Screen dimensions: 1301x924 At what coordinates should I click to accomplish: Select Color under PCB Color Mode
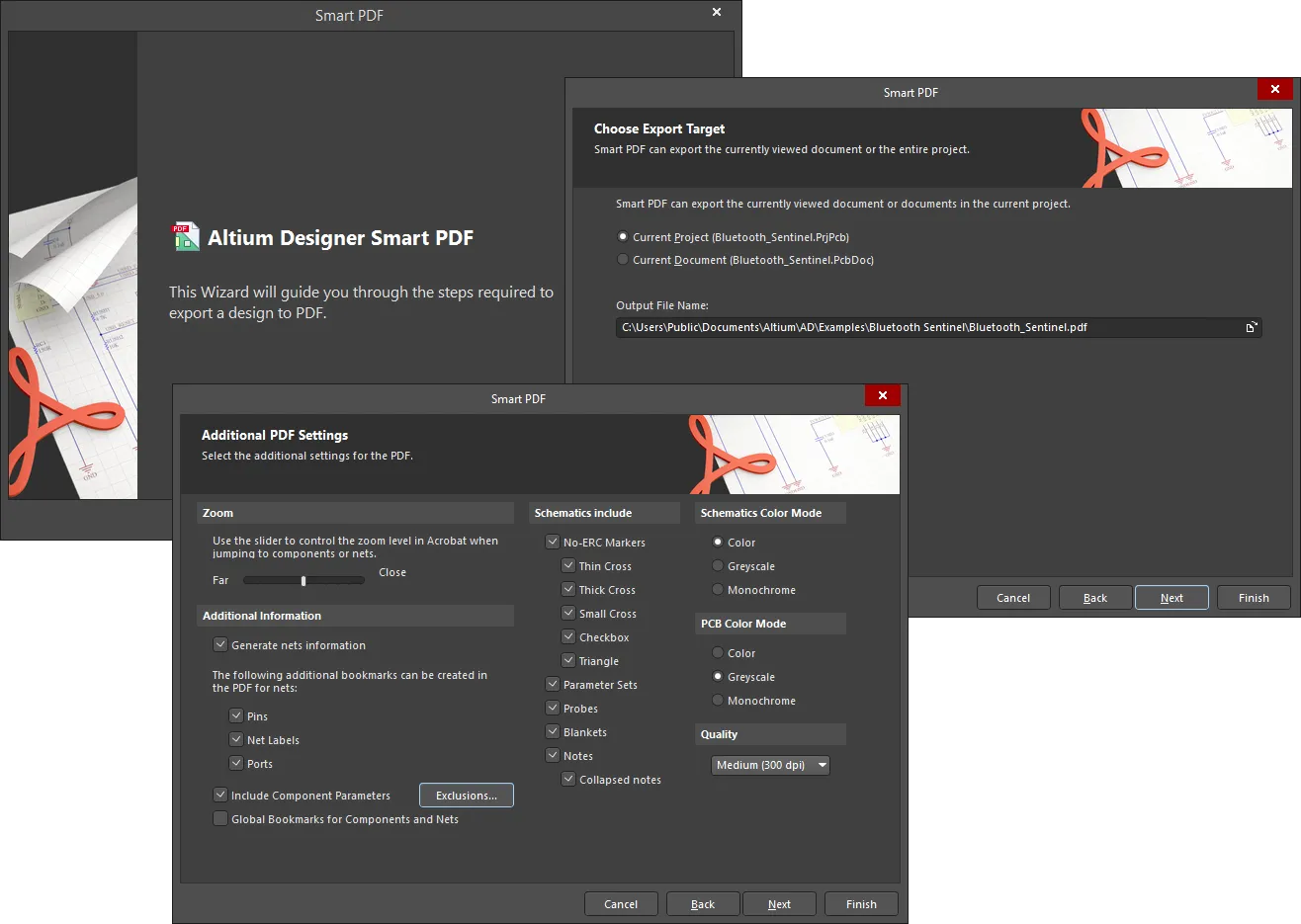tap(718, 652)
